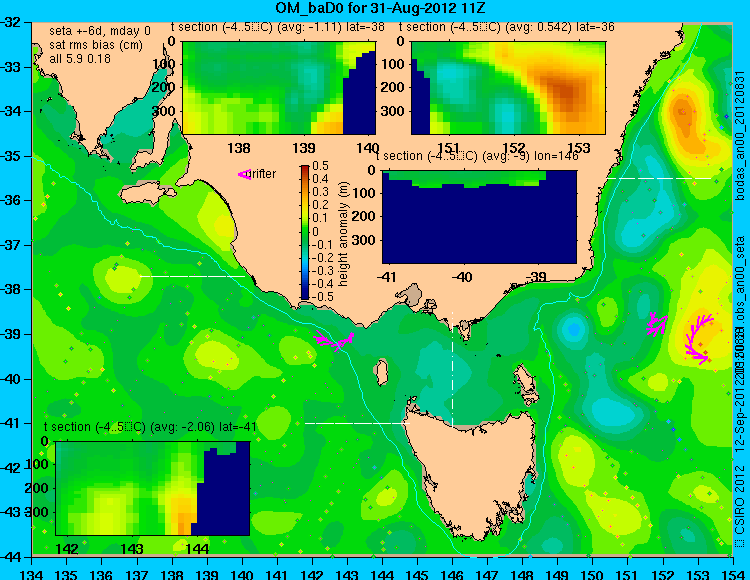Click the bottom longitude axis tick '154'
The width and height of the screenshot is (750, 580).
tap(732, 574)
